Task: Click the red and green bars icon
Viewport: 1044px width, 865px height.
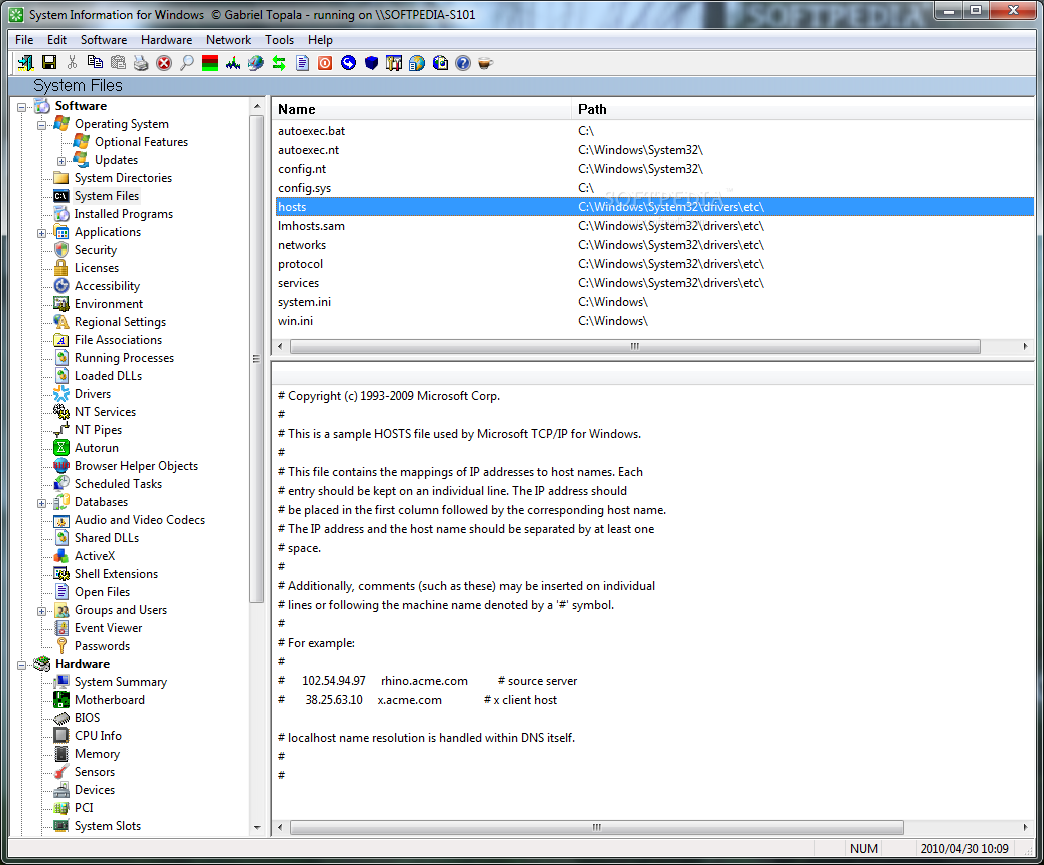Action: 210,63
